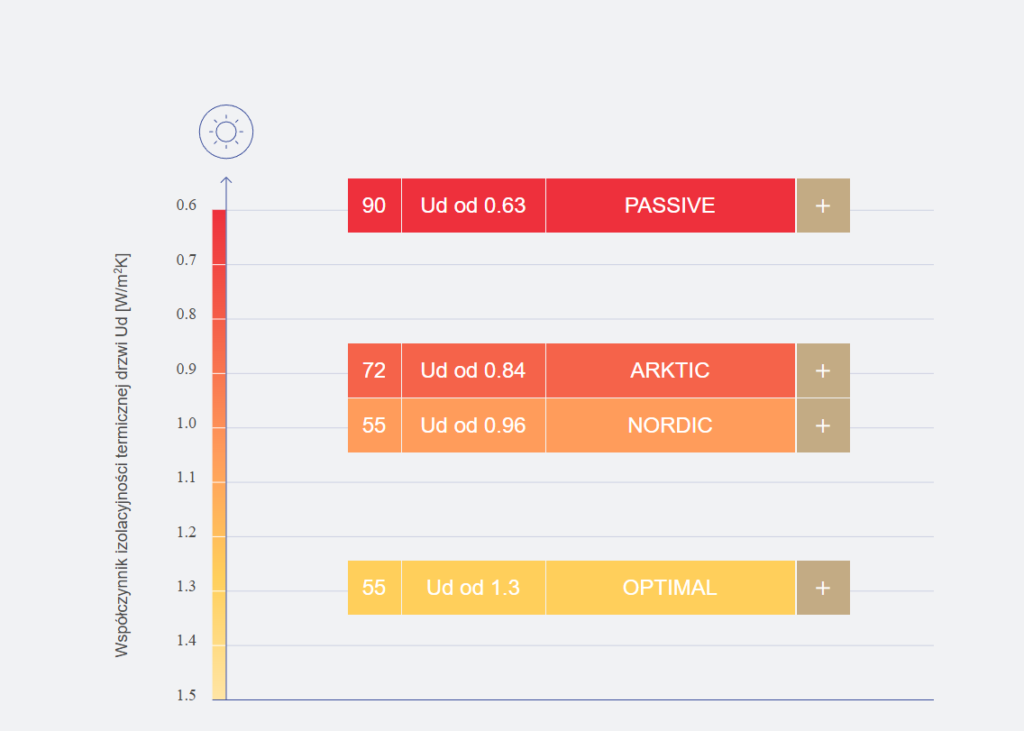Image resolution: width=1024 pixels, height=731 pixels.
Task: Click the vertical axis title text
Action: point(122,455)
